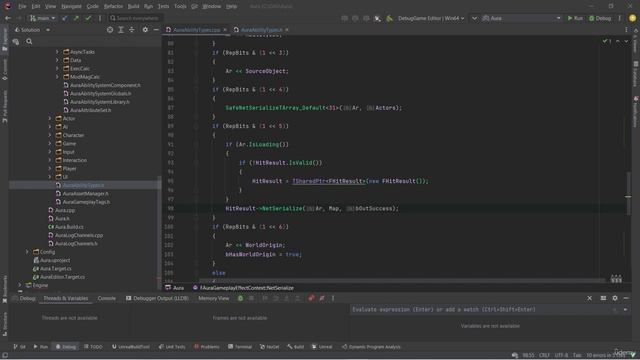Open the UnrealBuildTool tool window
Screen dimensions: 640x360
(x=131, y=347)
